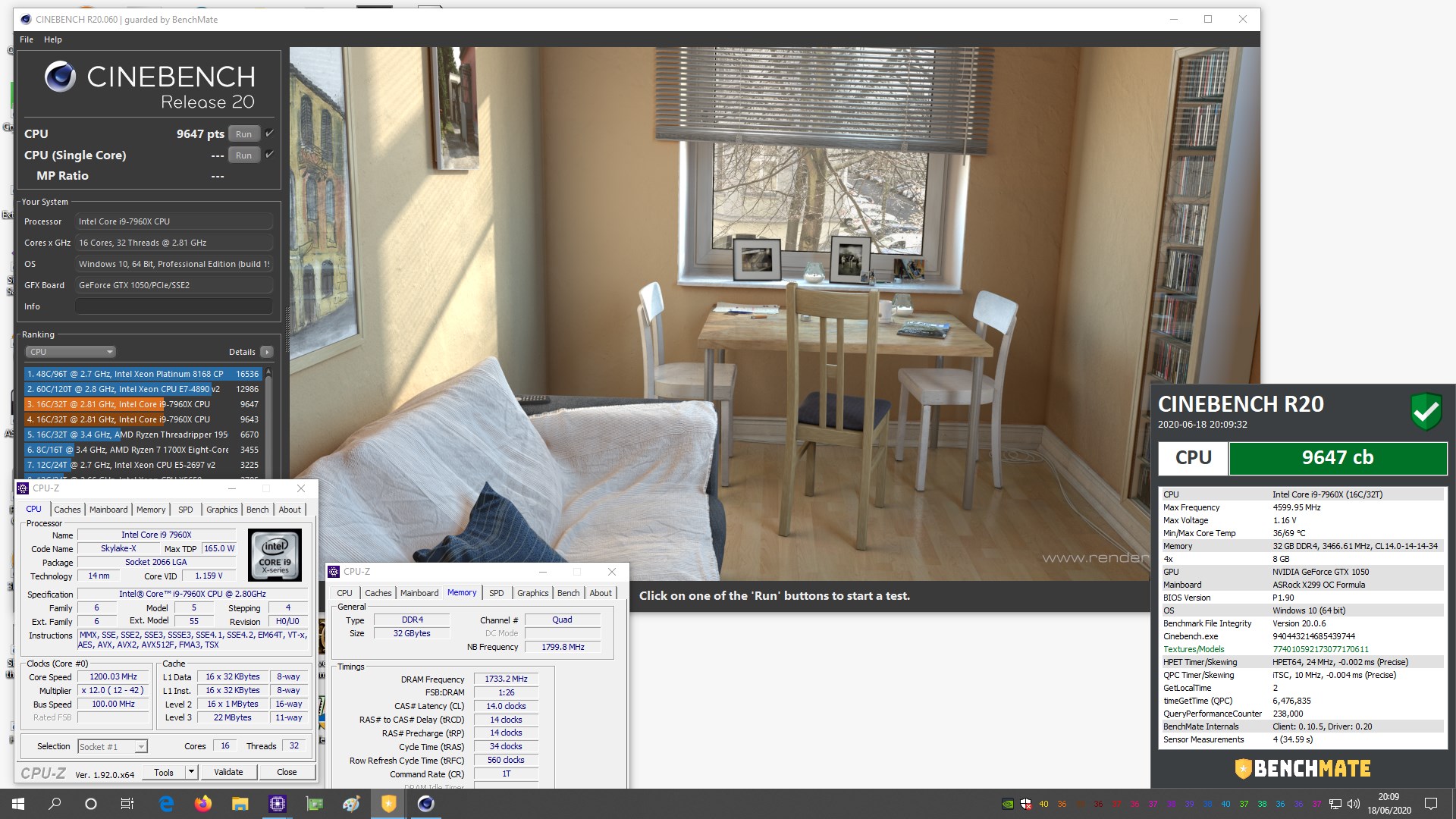The image size is (1456, 819).
Task: Open the green graphics card taskbar app
Action: [314, 804]
